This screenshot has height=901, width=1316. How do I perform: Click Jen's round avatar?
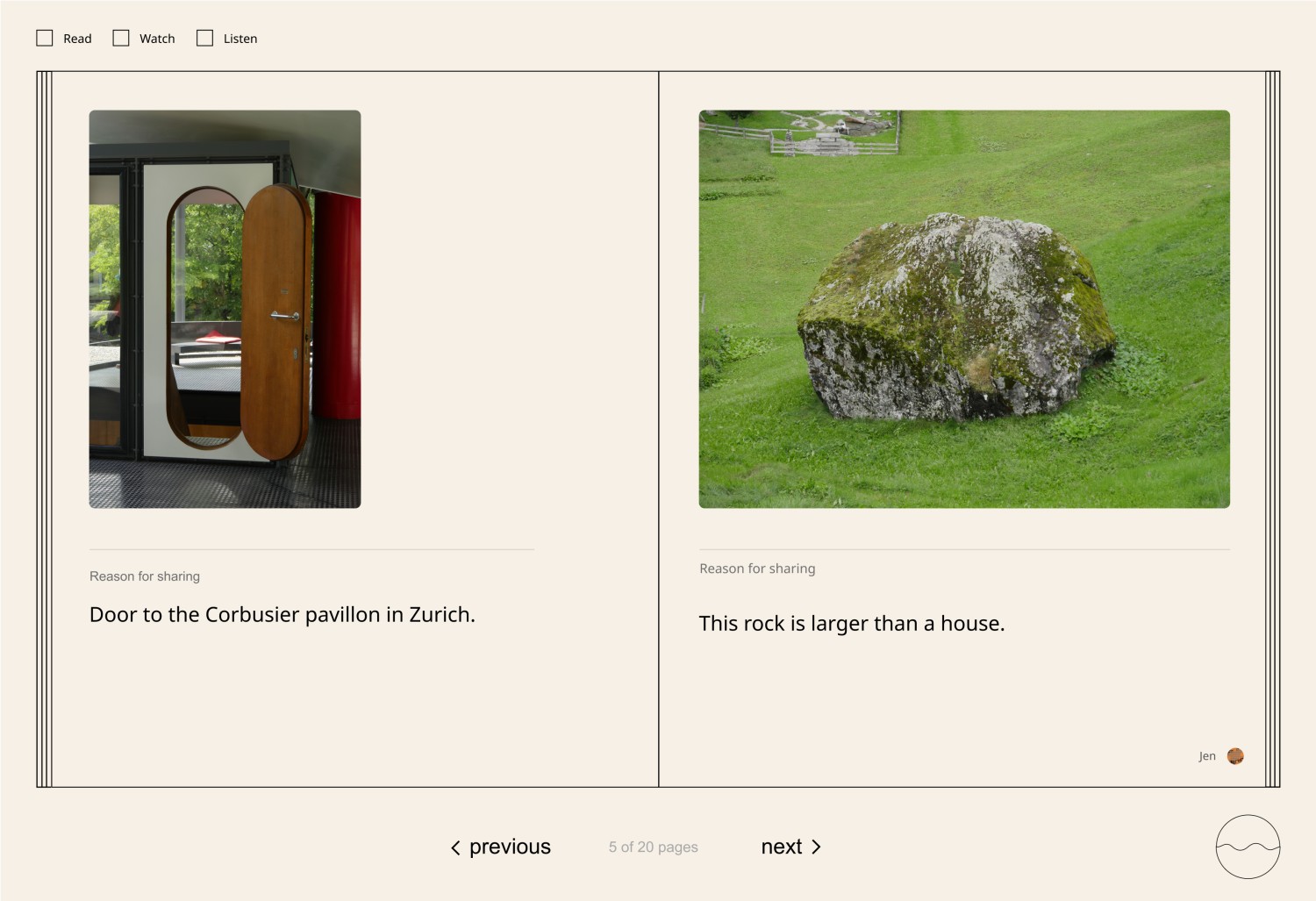pos(1235,756)
